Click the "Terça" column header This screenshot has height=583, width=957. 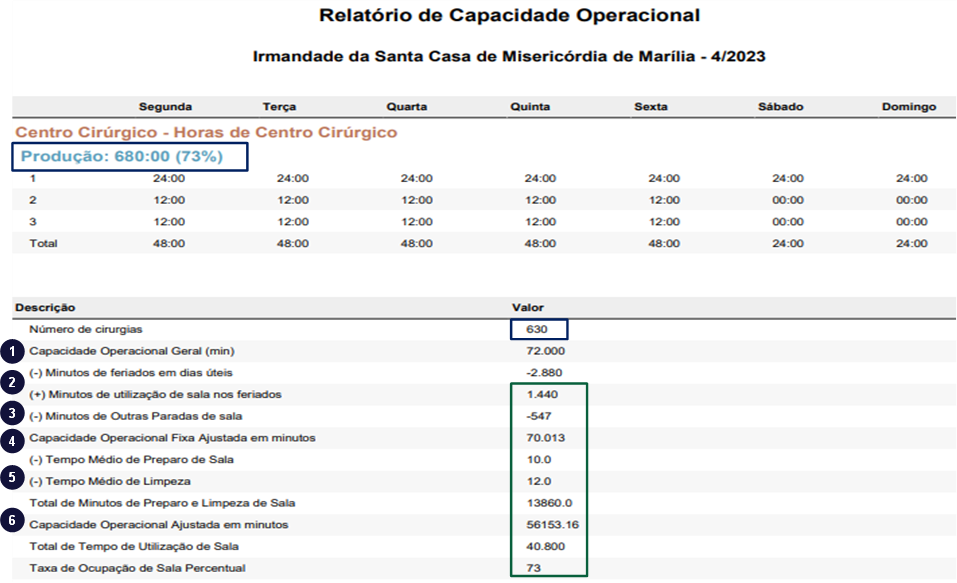coord(280,107)
